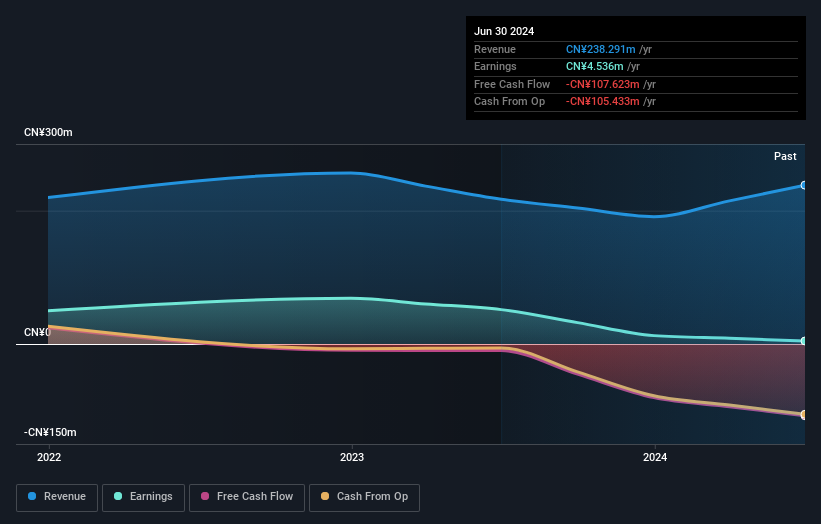This screenshot has width=821, height=524.
Task: Toggle the Cash From Op legend button
Action: click(x=364, y=497)
